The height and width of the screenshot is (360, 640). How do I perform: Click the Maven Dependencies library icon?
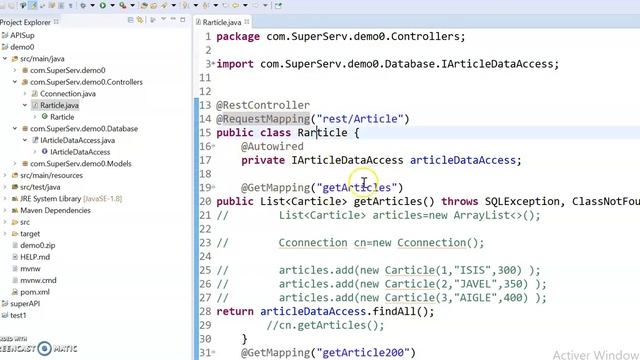tap(15, 211)
